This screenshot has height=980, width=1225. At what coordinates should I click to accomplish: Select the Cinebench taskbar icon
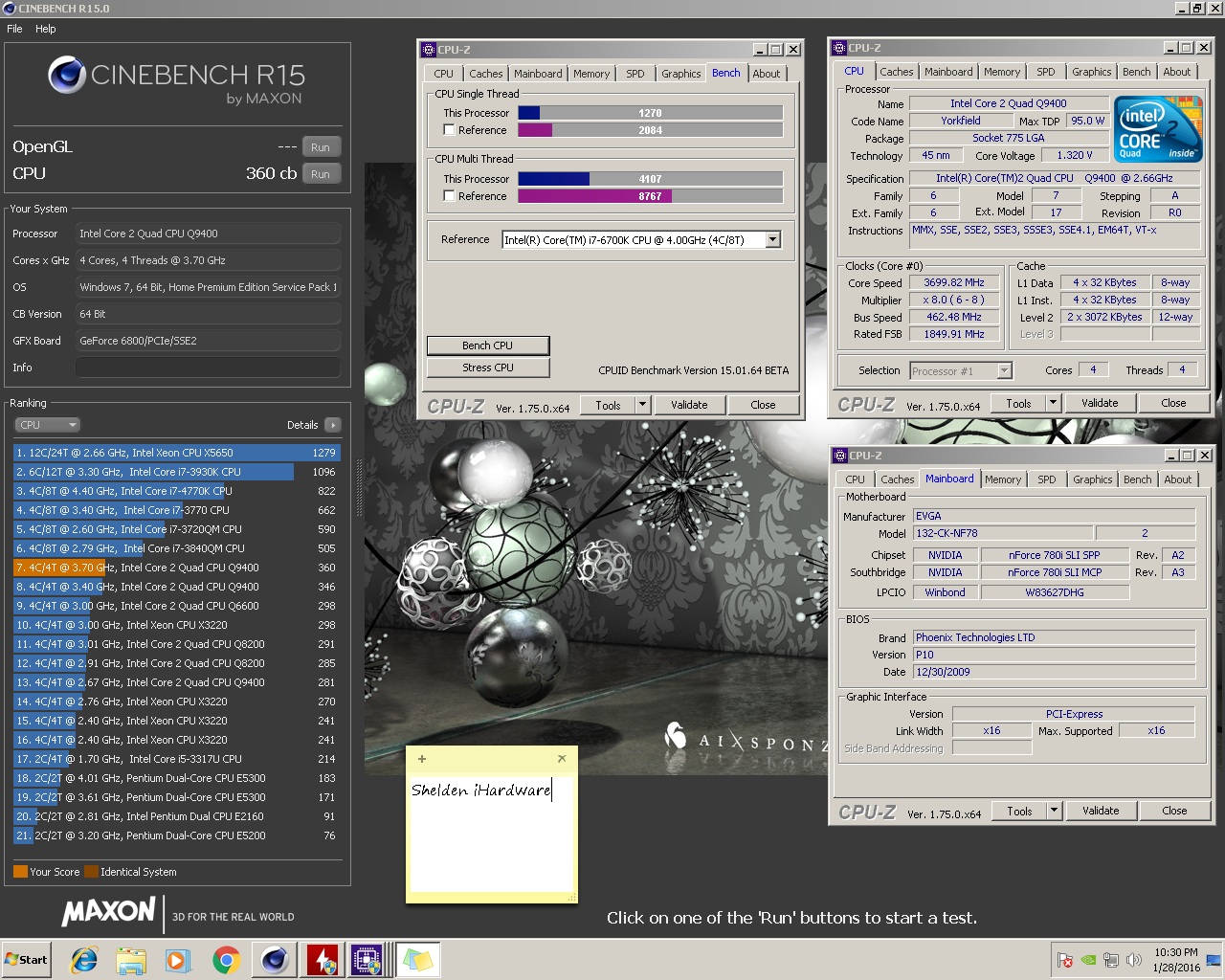[x=275, y=960]
